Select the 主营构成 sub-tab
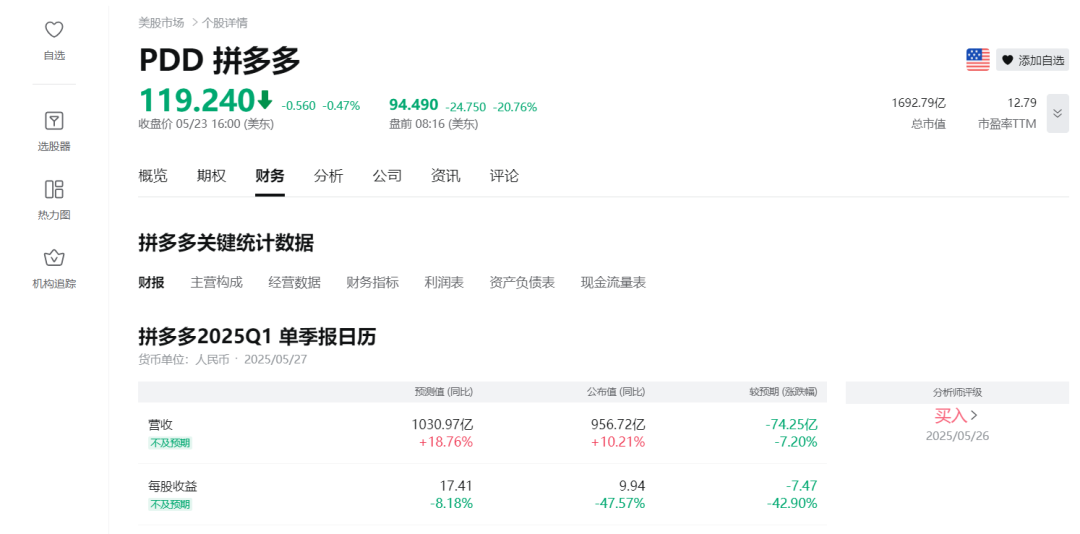1080x534 pixels. pyautogui.click(x=216, y=283)
